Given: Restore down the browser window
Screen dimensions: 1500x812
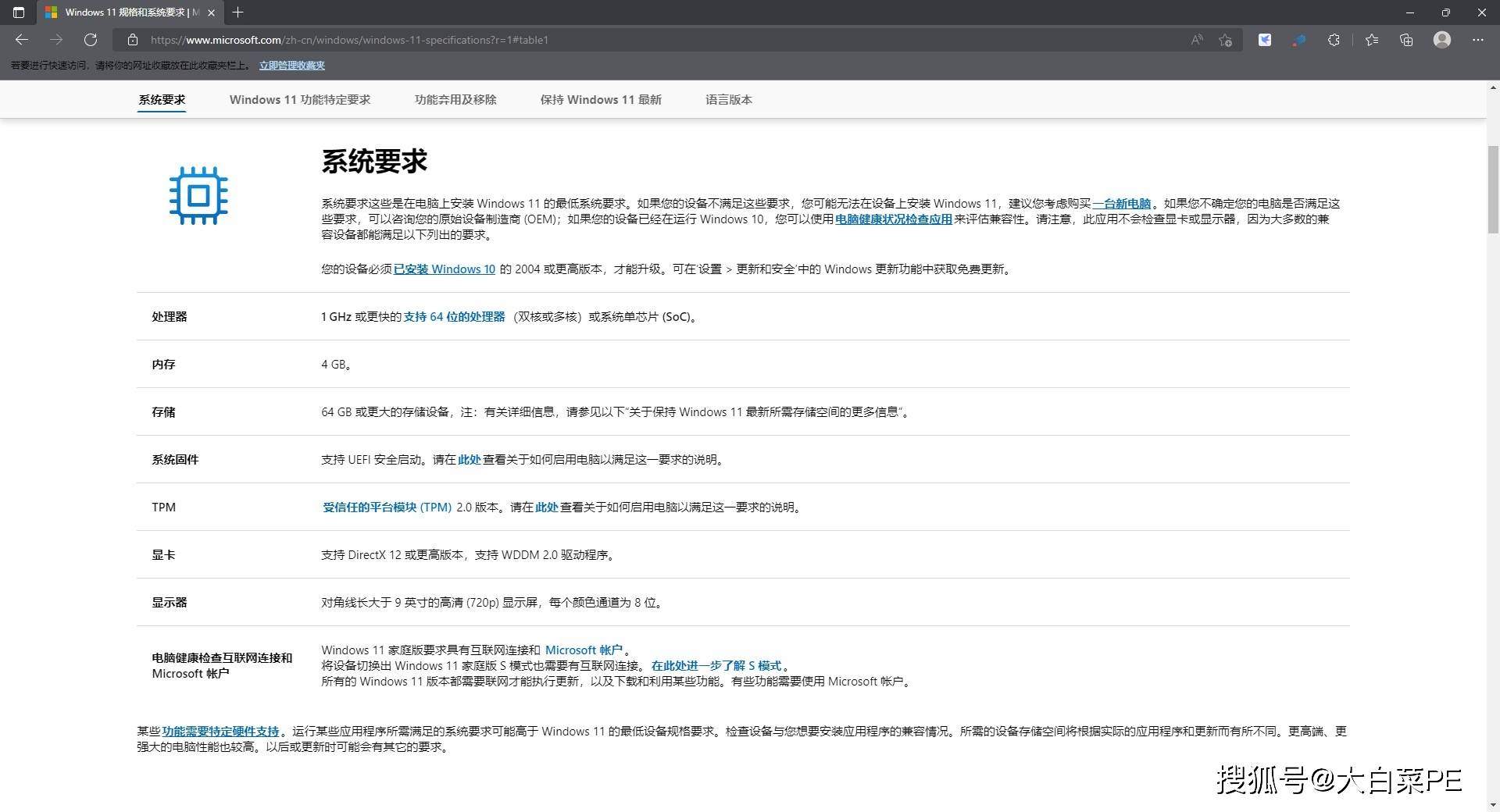Looking at the screenshot, I should 1446,12.
